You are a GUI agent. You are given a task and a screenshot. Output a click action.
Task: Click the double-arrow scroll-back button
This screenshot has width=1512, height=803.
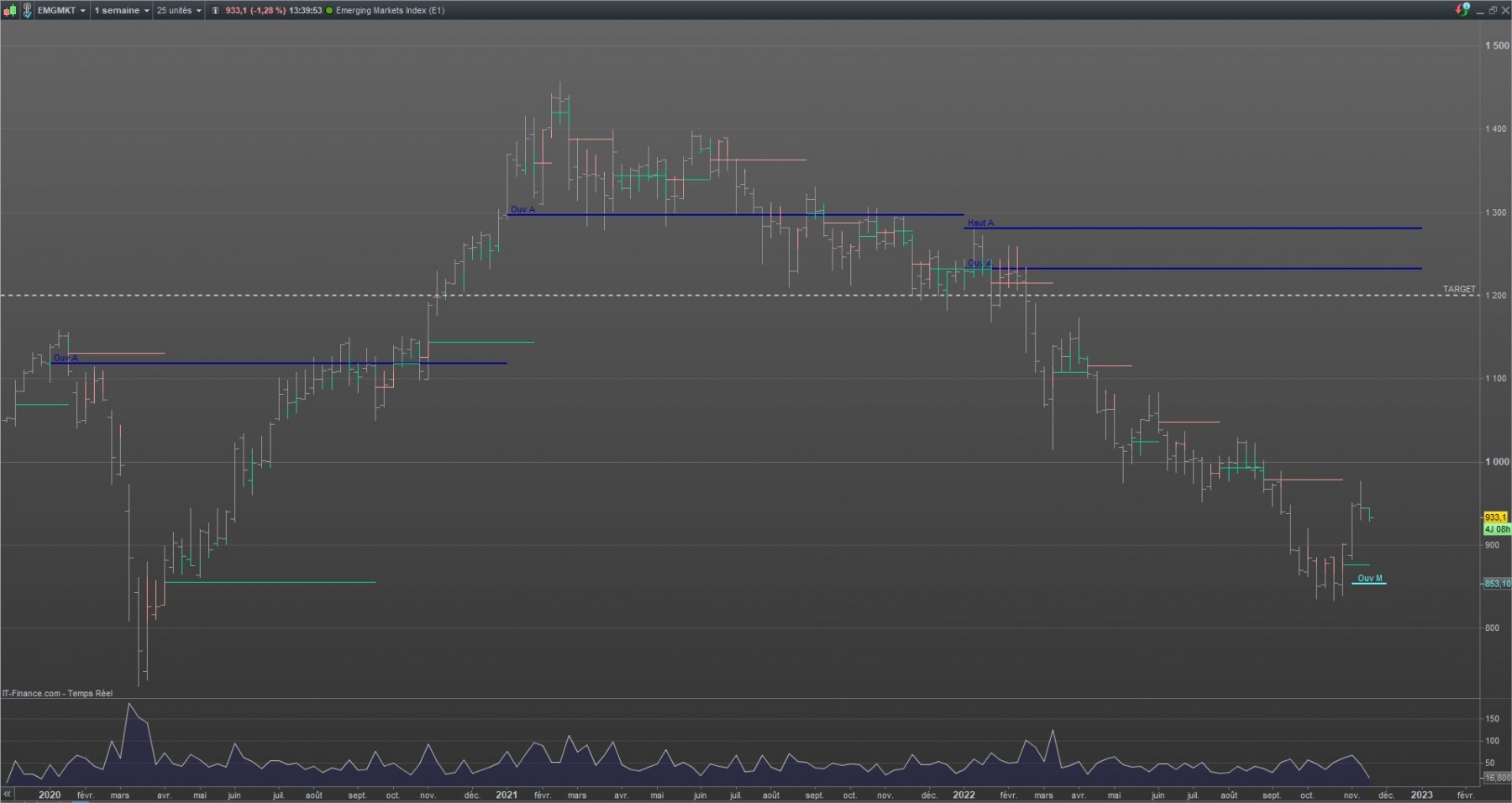pos(8,794)
